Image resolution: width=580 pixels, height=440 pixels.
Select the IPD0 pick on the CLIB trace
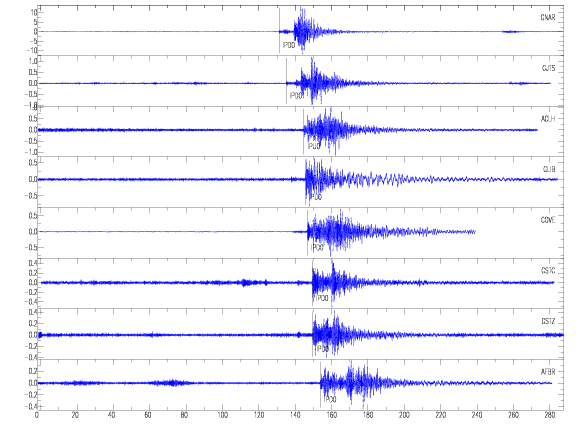tap(316, 197)
